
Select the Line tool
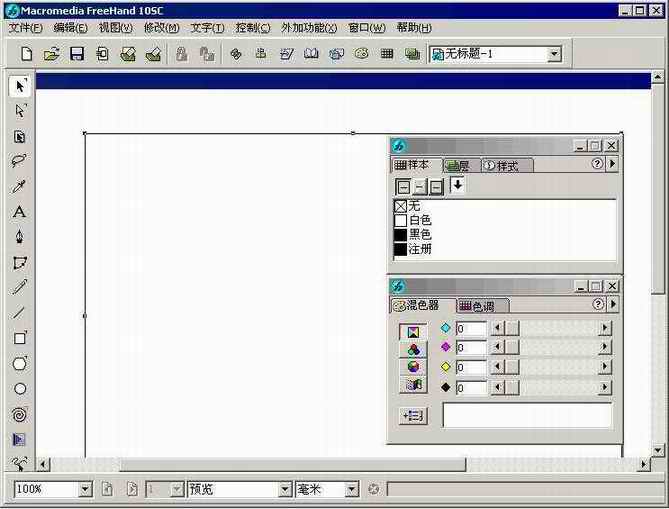pos(20,312)
